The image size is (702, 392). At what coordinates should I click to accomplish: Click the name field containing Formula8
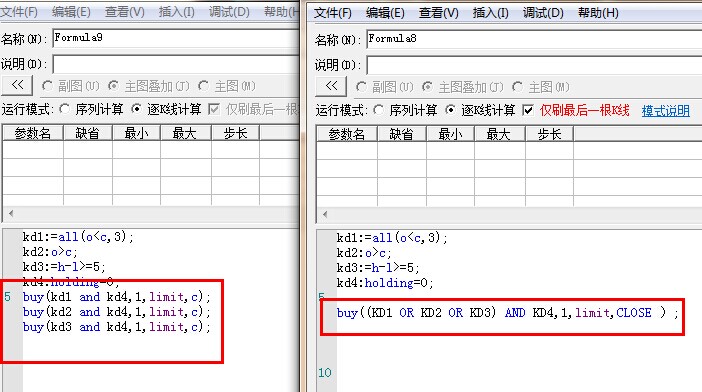(534, 39)
